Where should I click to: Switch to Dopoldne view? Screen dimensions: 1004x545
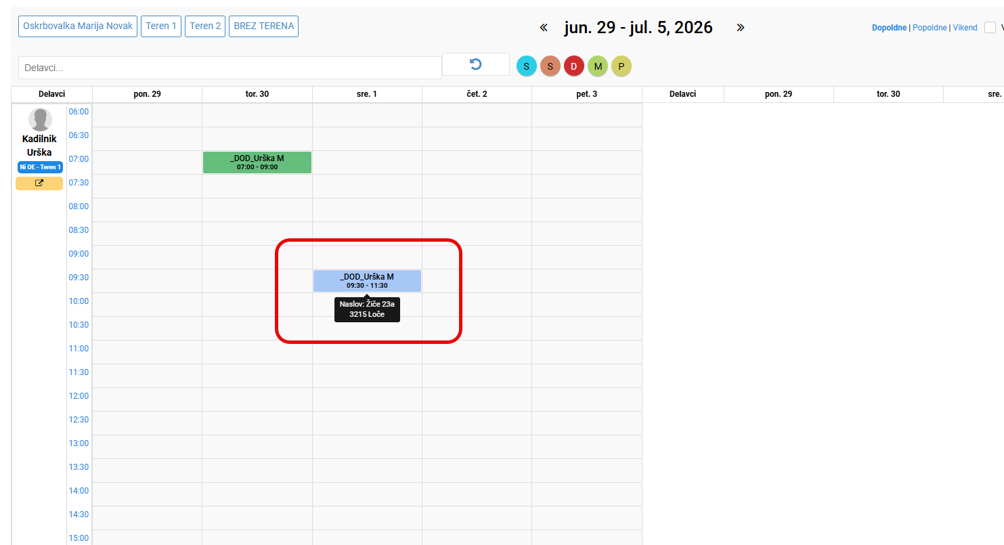click(889, 28)
